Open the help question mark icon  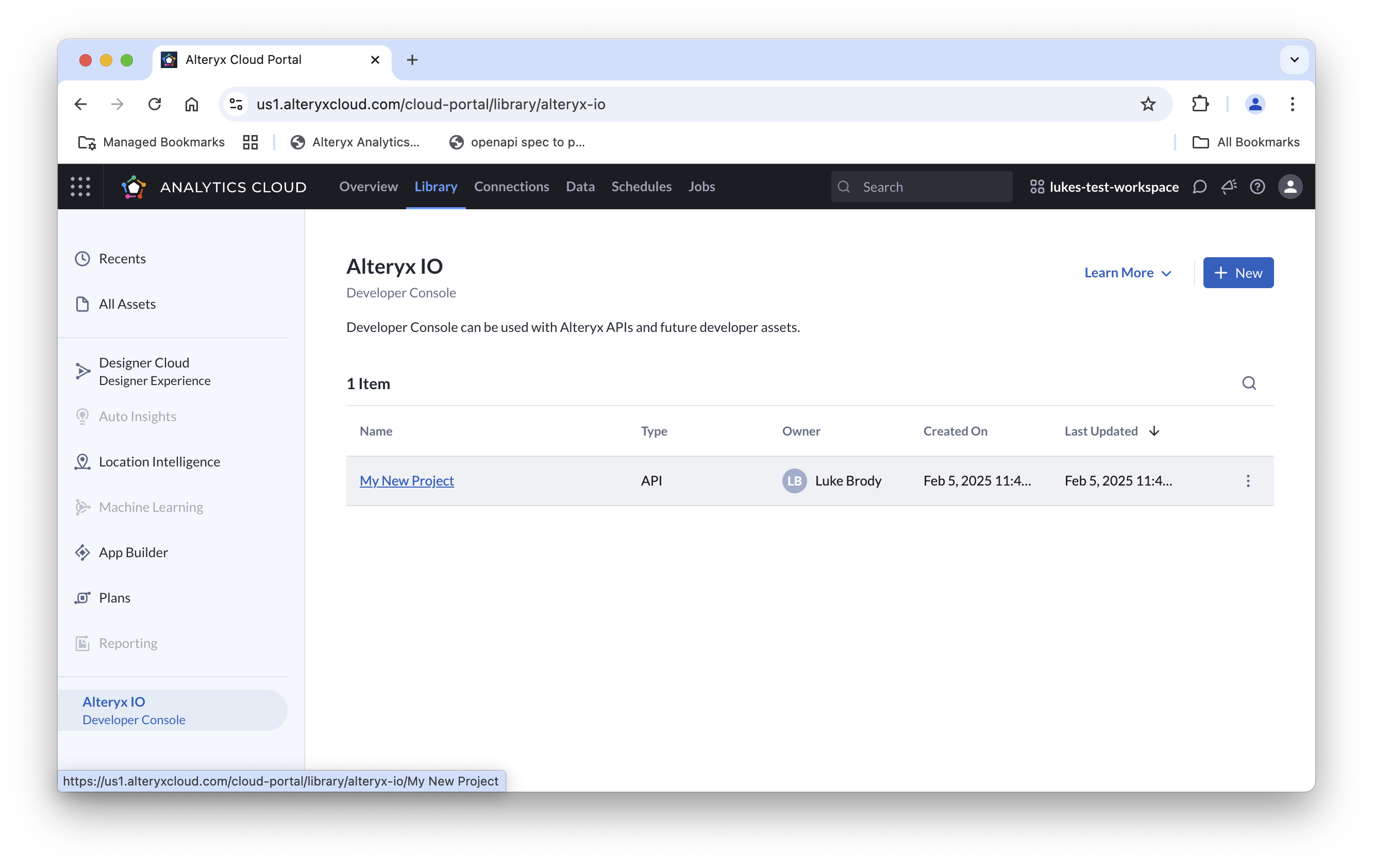tap(1257, 187)
